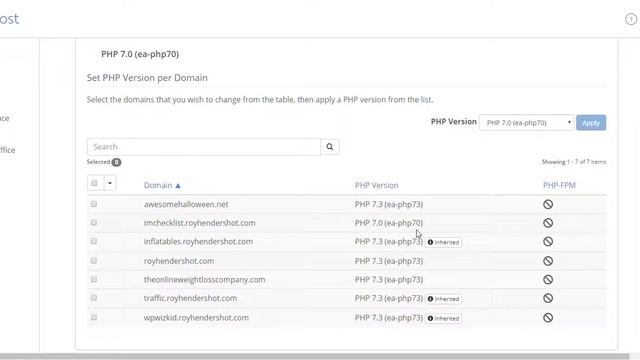
Task: Click inflatables.royhendershot.com domain name
Action: click(x=198, y=242)
